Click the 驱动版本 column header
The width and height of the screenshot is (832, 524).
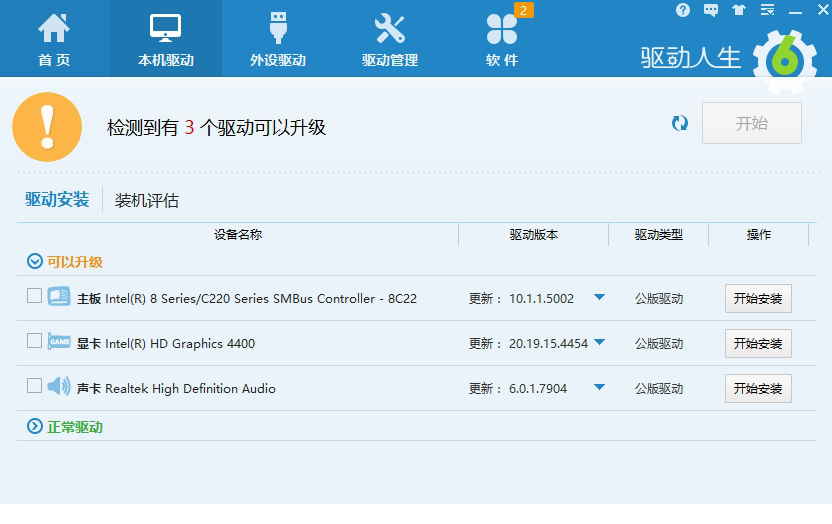(x=533, y=234)
